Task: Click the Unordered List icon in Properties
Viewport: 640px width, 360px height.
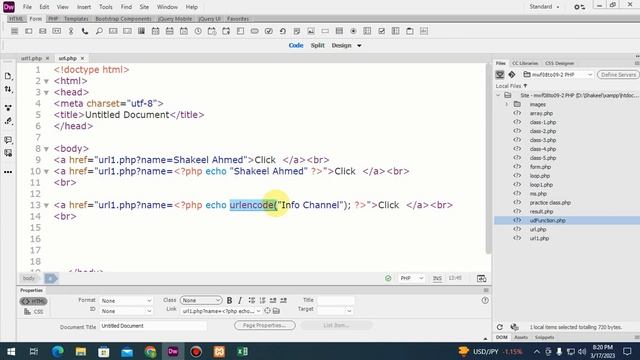Action: pyautogui.click(x=252, y=300)
